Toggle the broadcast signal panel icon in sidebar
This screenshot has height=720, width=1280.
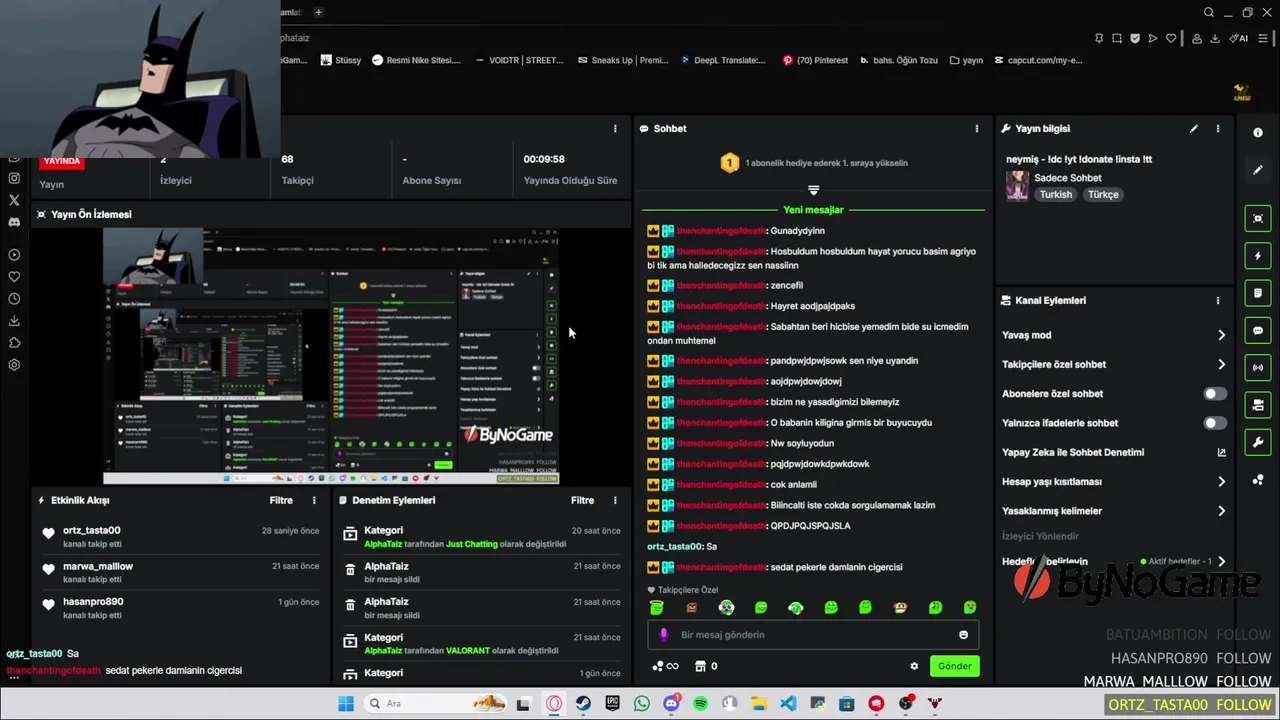pos(1258,368)
